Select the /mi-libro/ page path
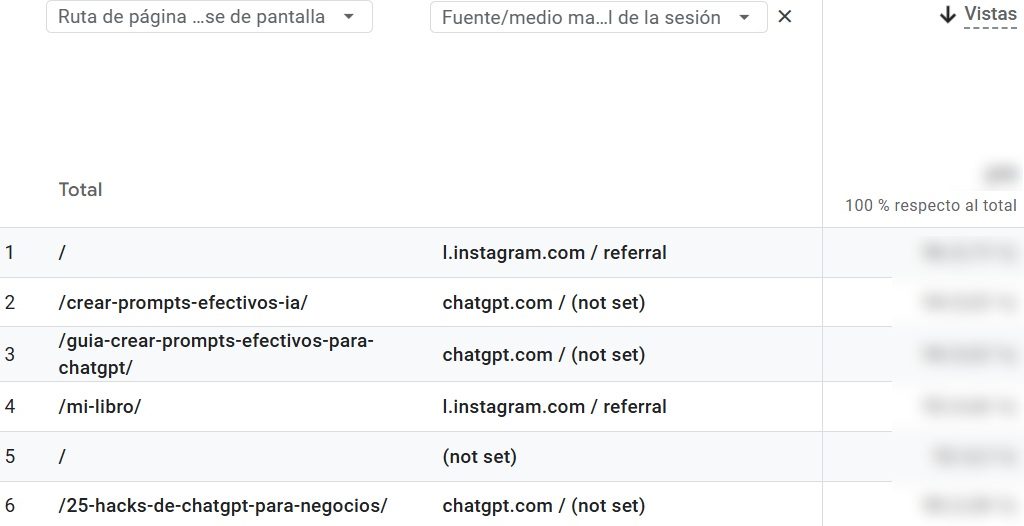Image resolution: width=1024 pixels, height=526 pixels. pyautogui.click(x=100, y=407)
